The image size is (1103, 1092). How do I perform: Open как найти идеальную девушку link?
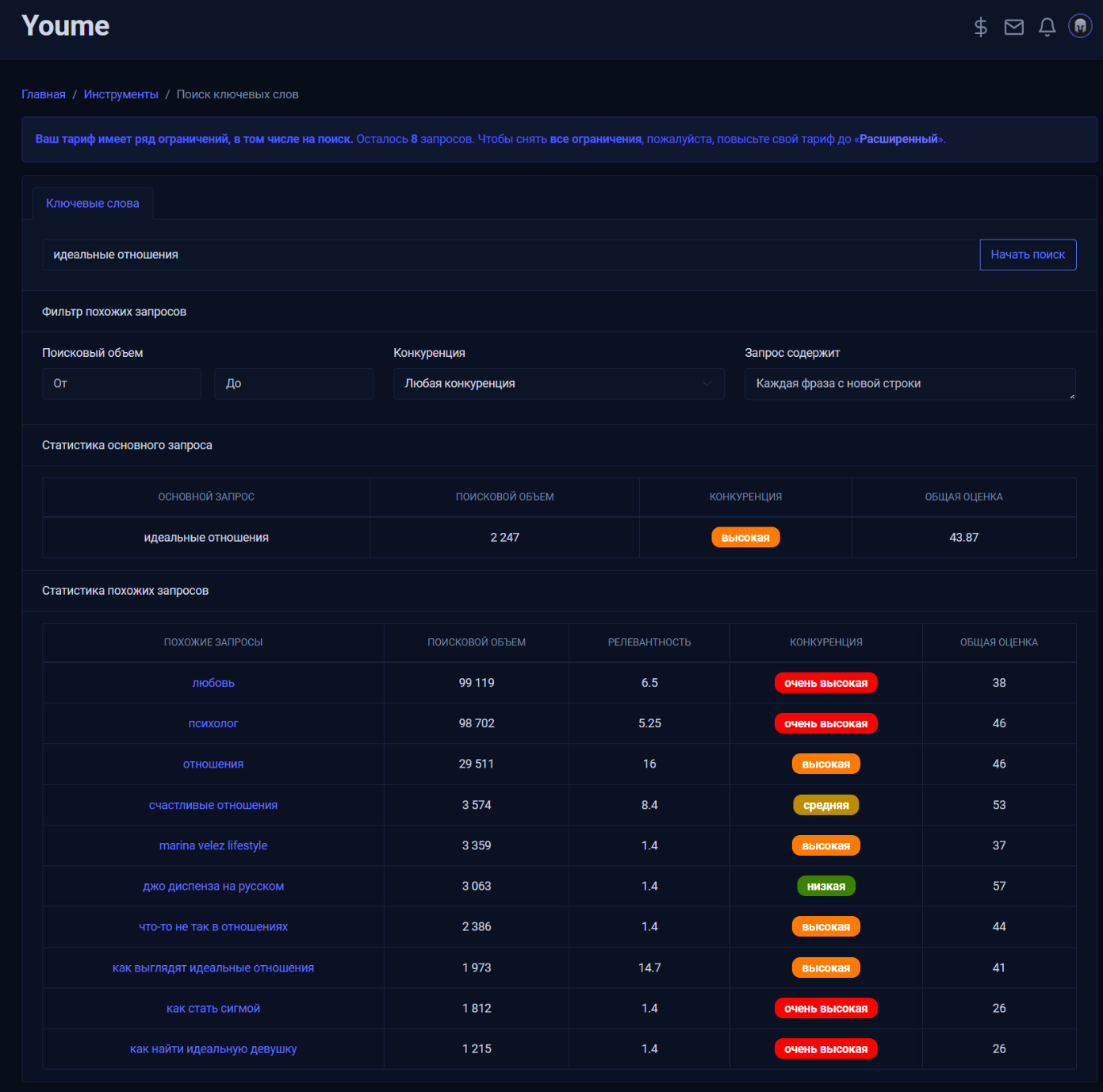[x=213, y=1048]
